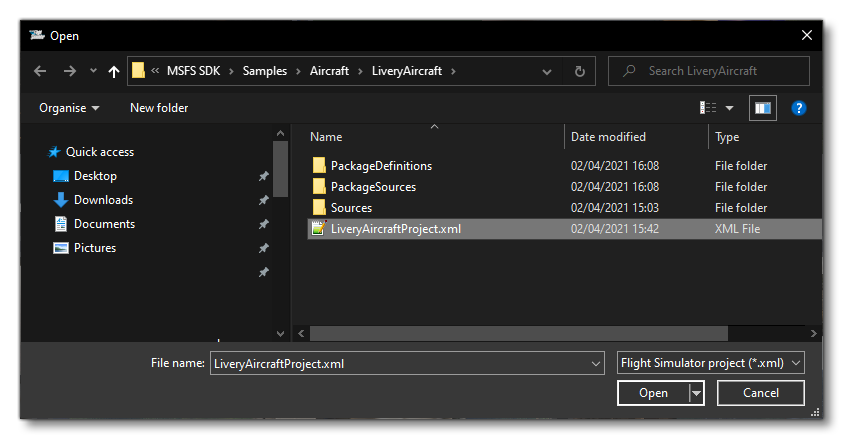Image resolution: width=843 pixels, height=439 pixels.
Task: Open the Sources folder
Action: click(x=351, y=208)
